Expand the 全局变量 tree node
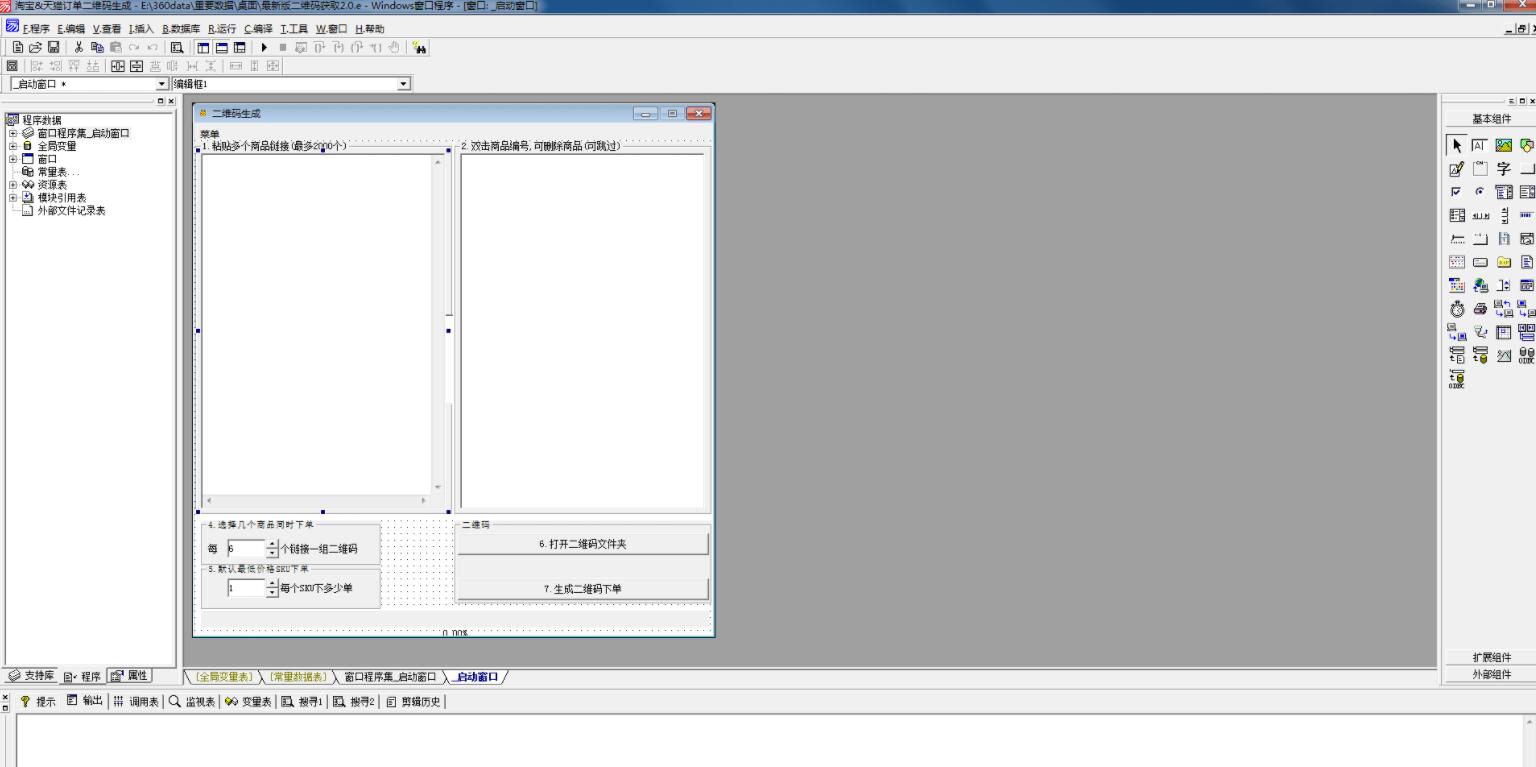 click(13, 146)
